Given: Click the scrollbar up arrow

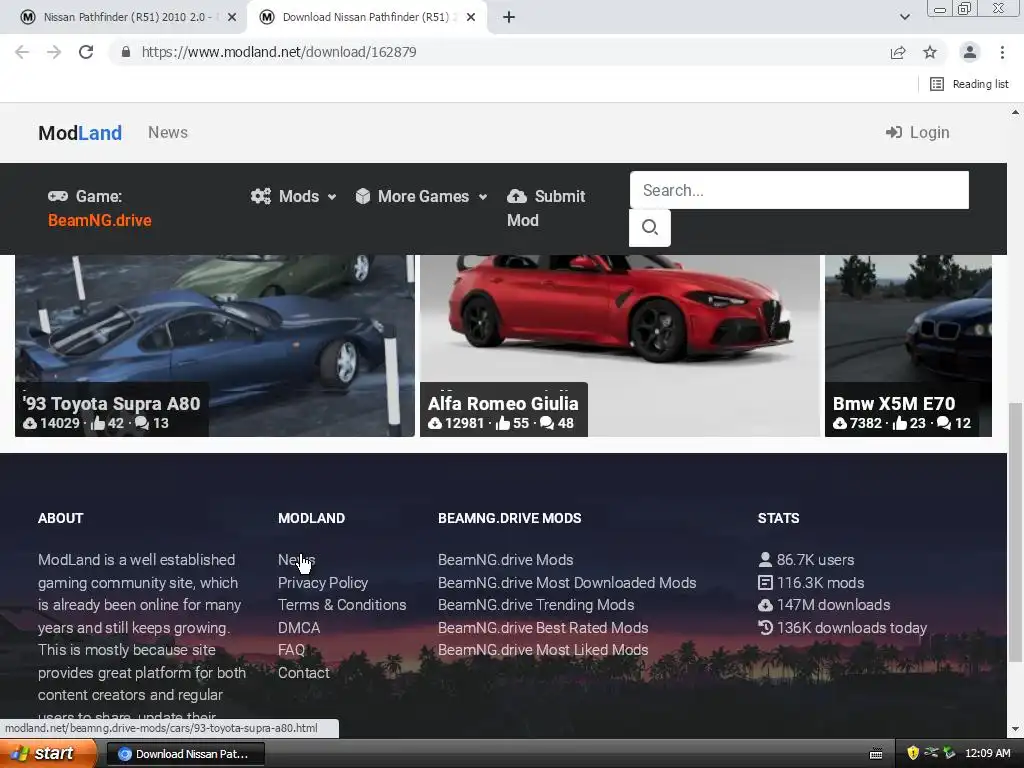Looking at the screenshot, I should click(1015, 112).
